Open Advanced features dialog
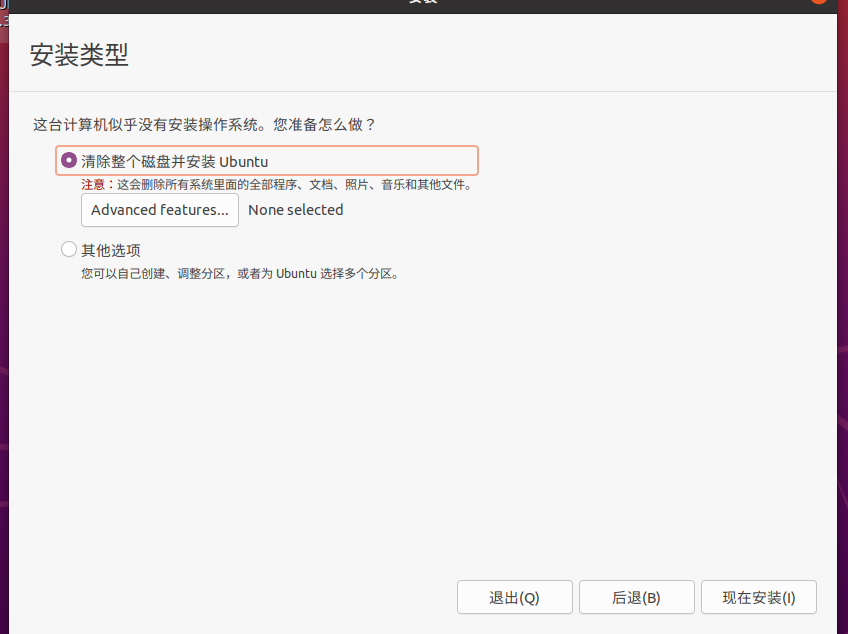The width and height of the screenshot is (848, 634). point(160,210)
